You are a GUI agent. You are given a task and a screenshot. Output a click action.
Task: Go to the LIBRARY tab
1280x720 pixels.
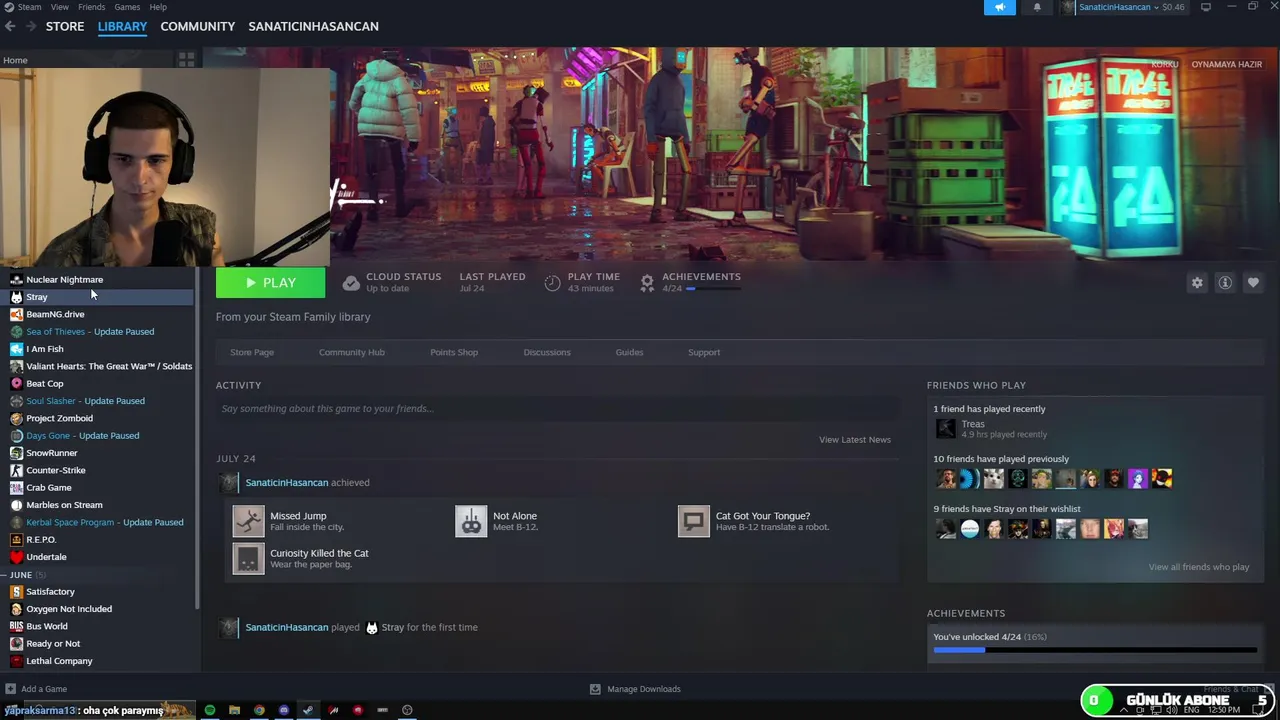[x=122, y=26]
